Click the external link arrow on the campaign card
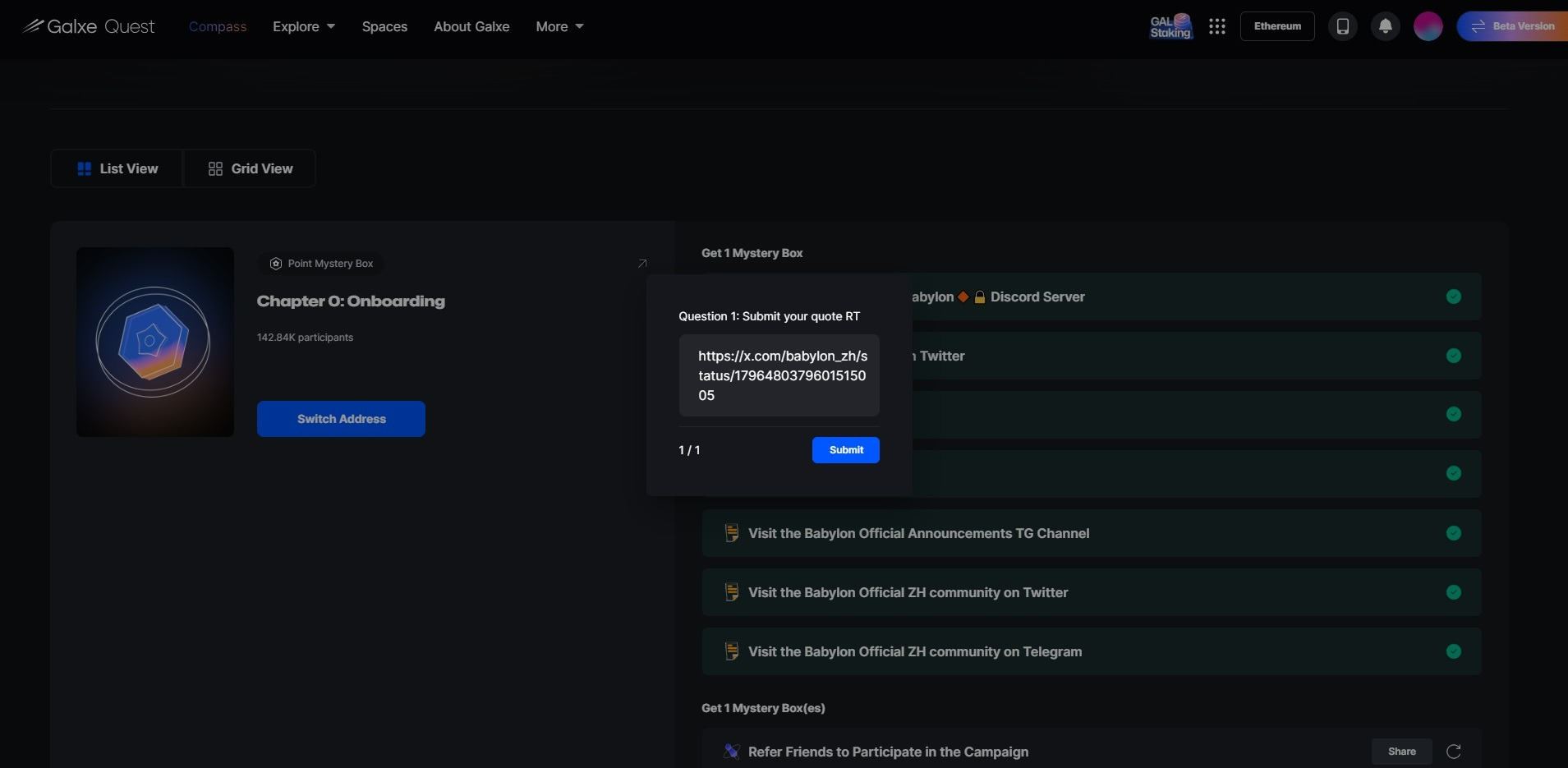 [642, 264]
